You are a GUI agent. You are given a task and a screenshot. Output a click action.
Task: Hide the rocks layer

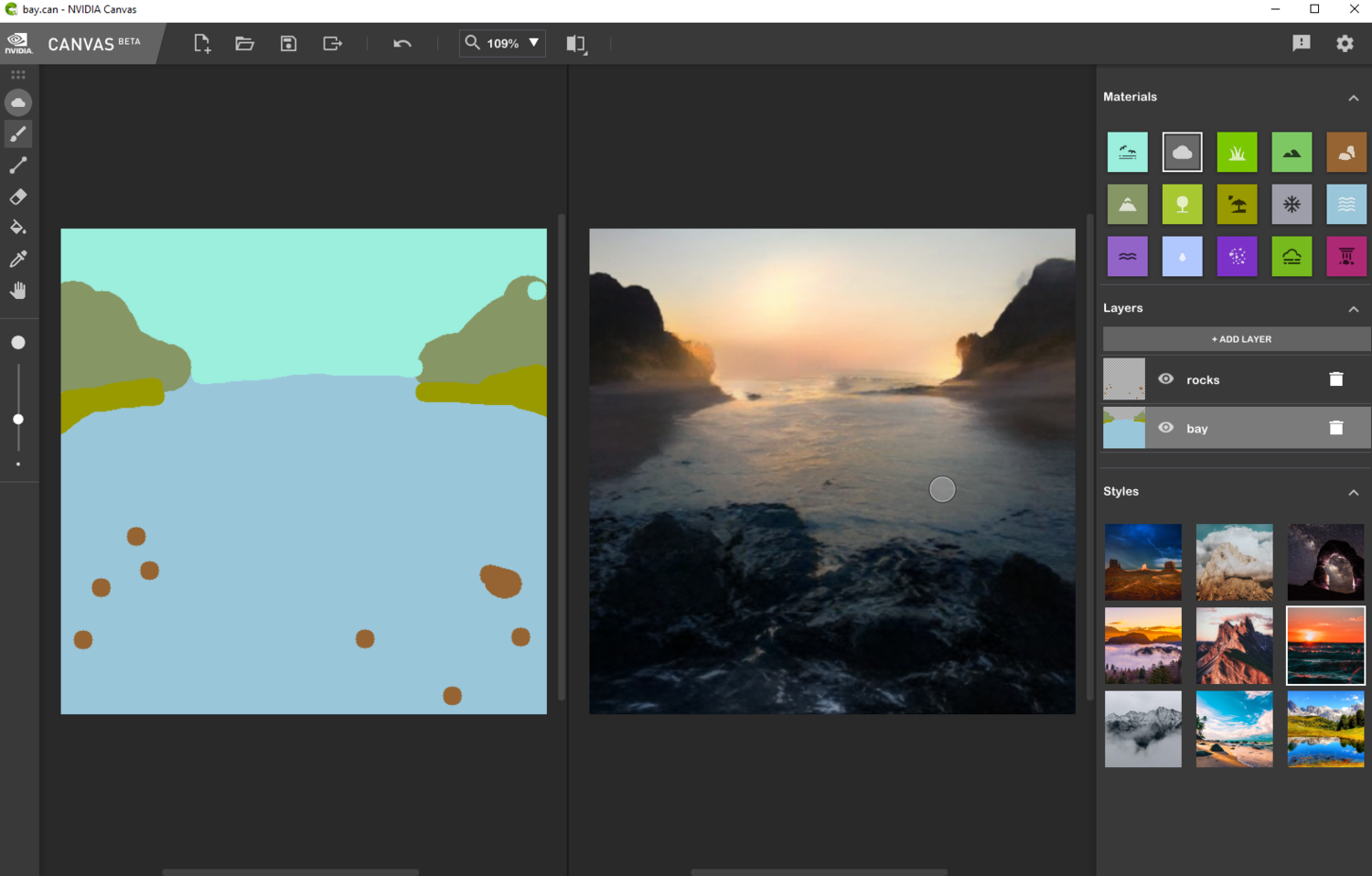pos(1165,379)
